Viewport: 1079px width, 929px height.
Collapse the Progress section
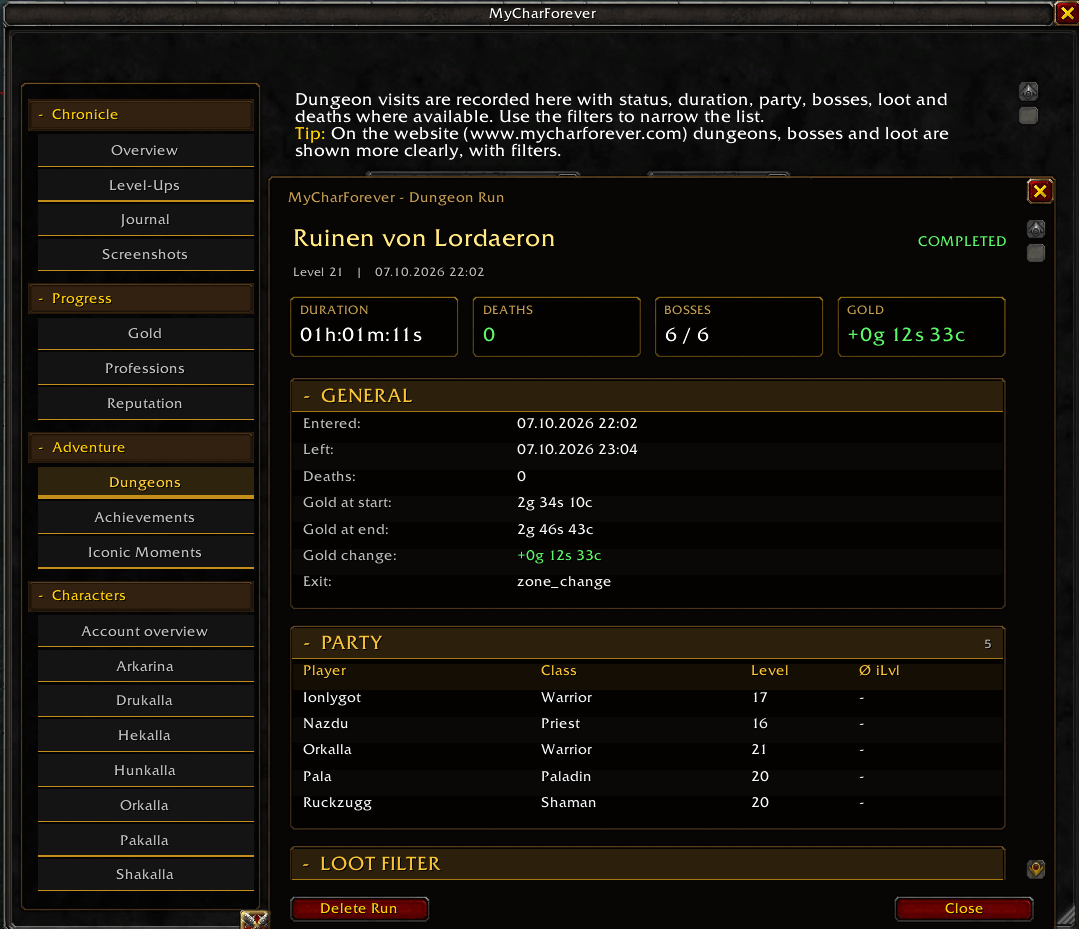pyautogui.click(x=141, y=299)
